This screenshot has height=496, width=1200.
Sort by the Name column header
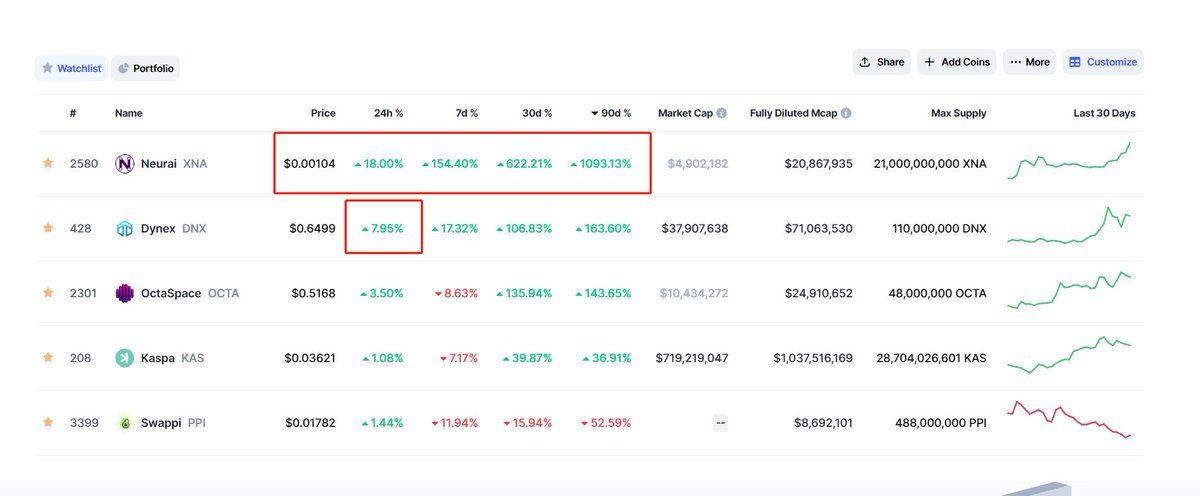129,113
